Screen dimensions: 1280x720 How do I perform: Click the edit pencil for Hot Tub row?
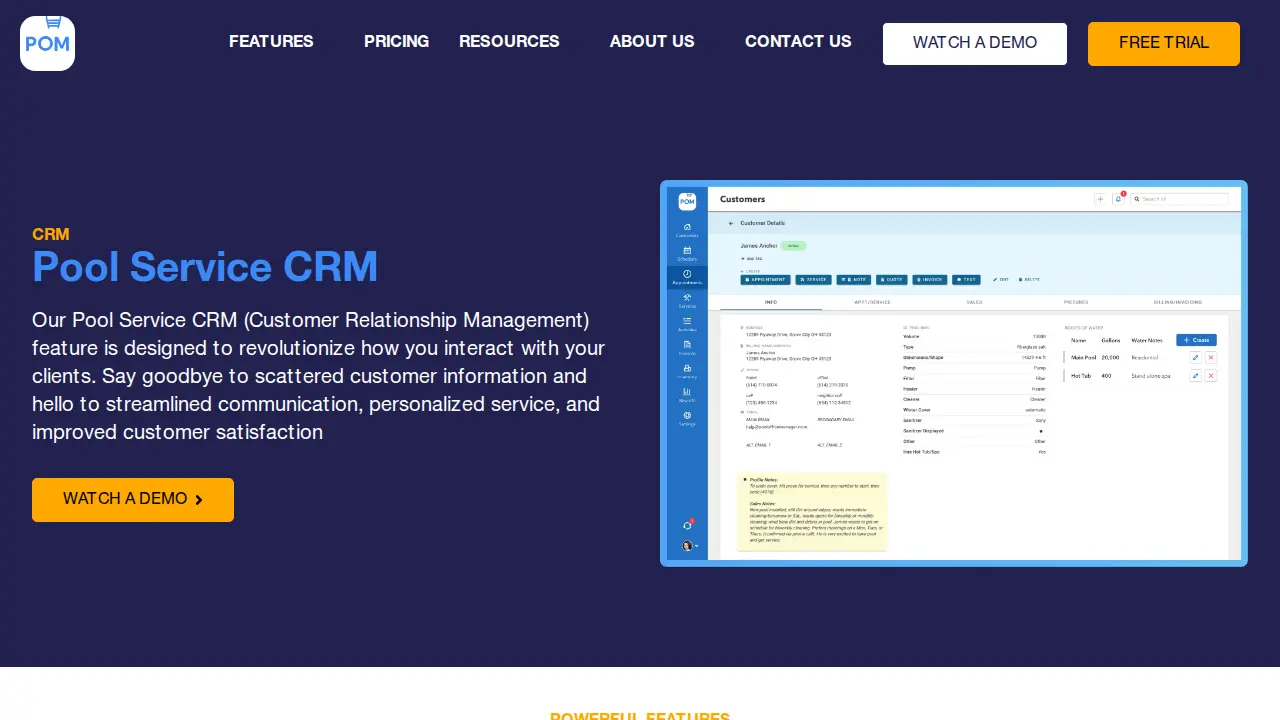click(x=1195, y=376)
